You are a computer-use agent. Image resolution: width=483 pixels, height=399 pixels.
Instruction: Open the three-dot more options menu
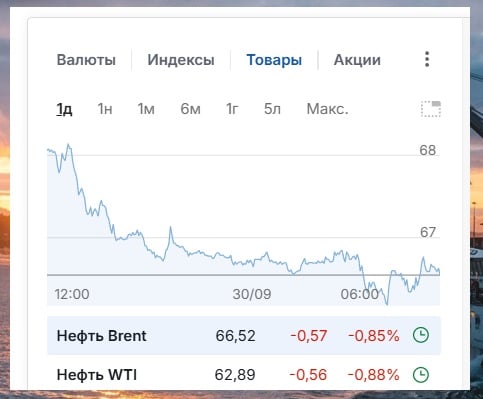[427, 59]
